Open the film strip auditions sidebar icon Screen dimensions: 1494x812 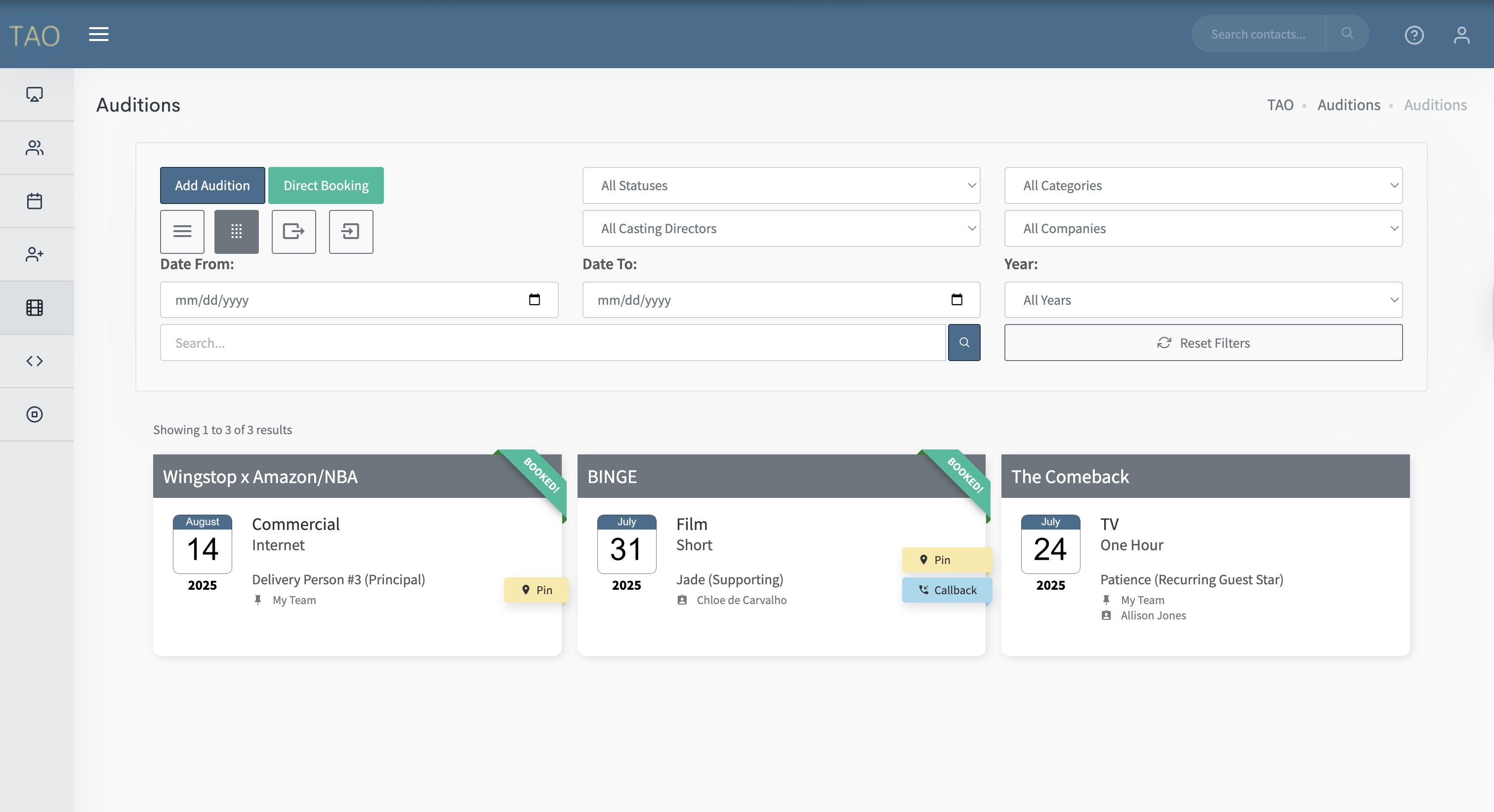[x=35, y=308]
